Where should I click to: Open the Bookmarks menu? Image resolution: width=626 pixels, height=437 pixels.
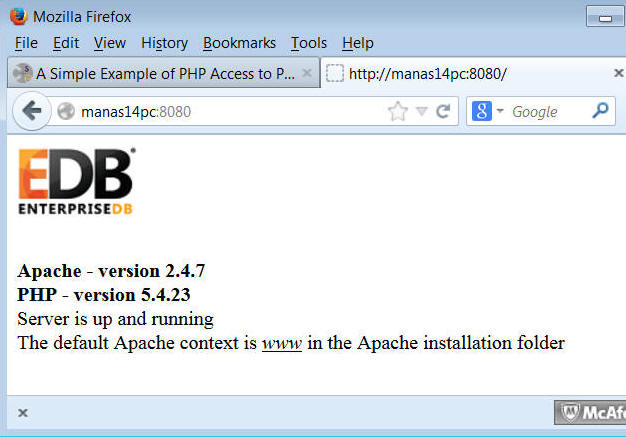click(x=239, y=43)
